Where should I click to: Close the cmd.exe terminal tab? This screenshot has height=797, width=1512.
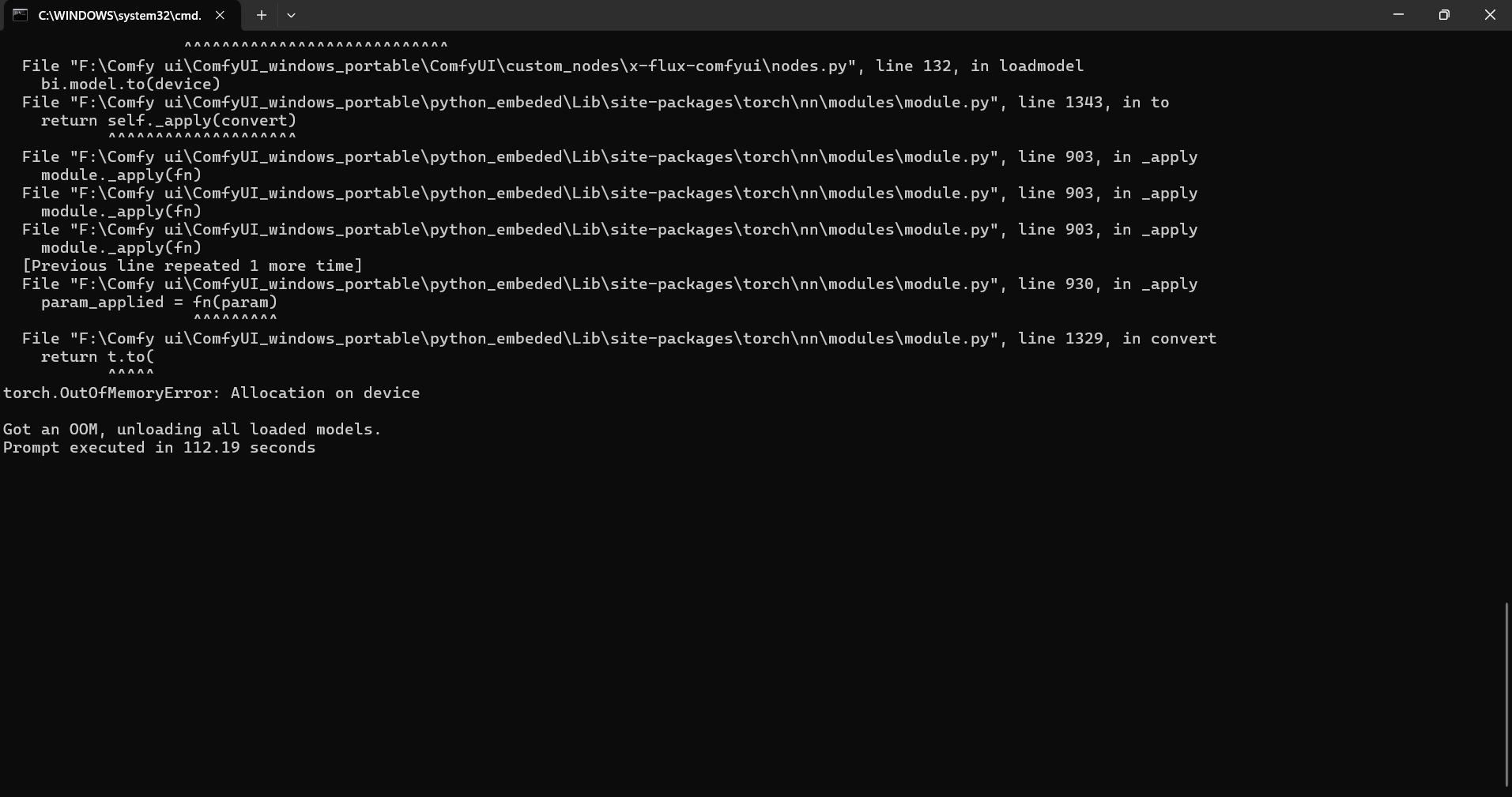click(x=221, y=15)
